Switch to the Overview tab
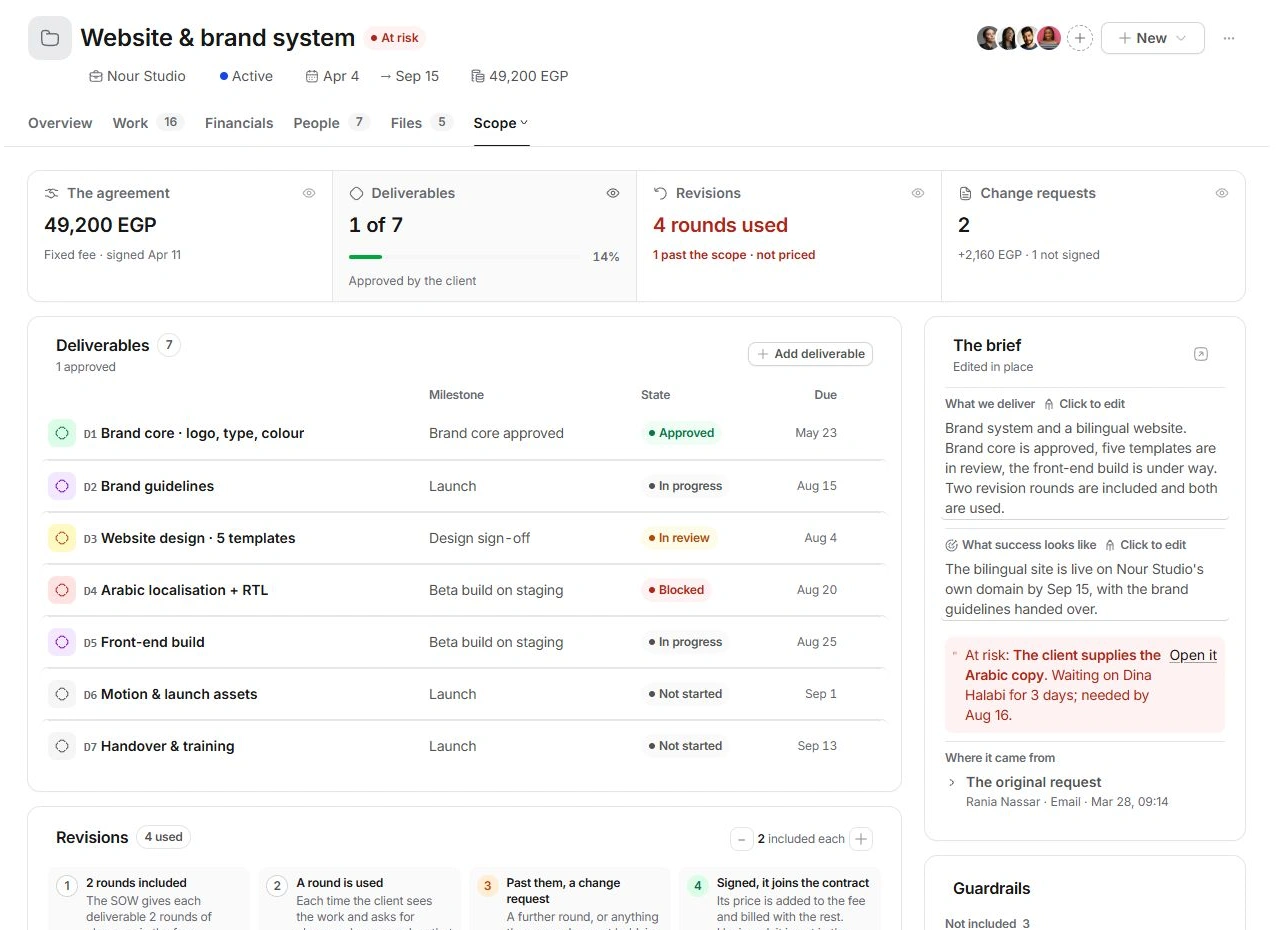 point(60,123)
